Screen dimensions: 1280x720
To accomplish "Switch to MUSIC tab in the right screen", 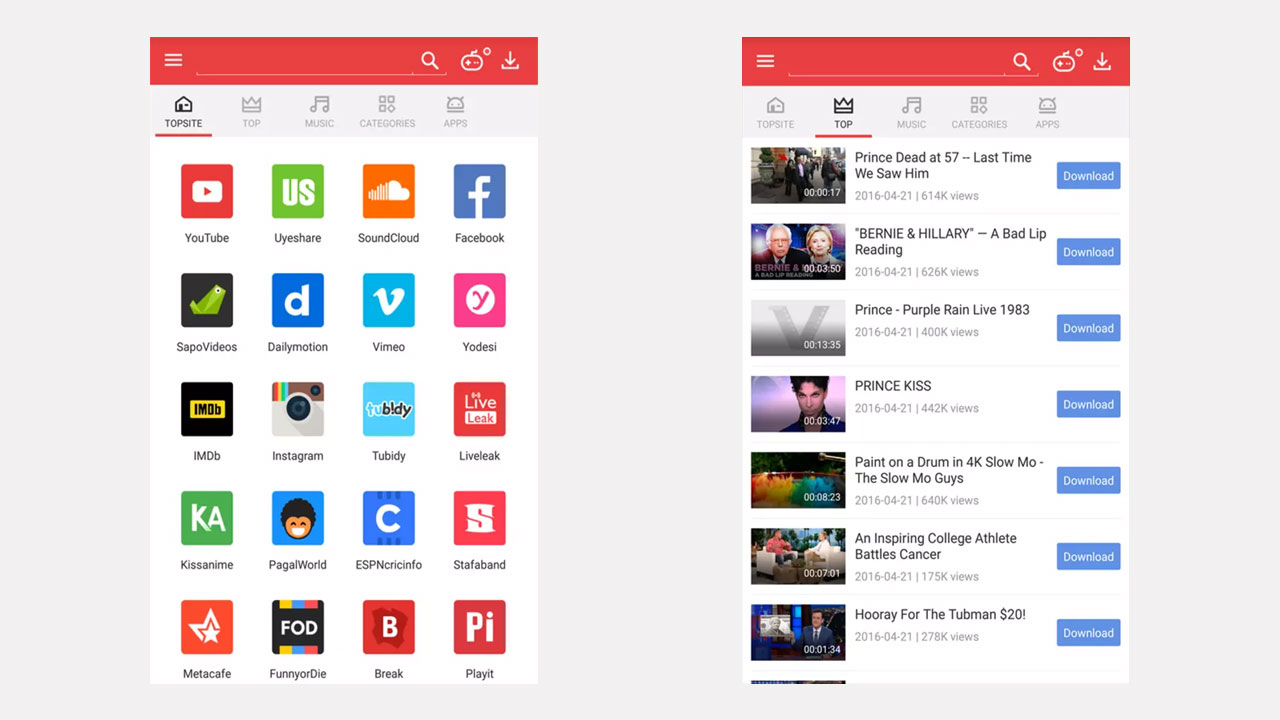I will point(912,112).
